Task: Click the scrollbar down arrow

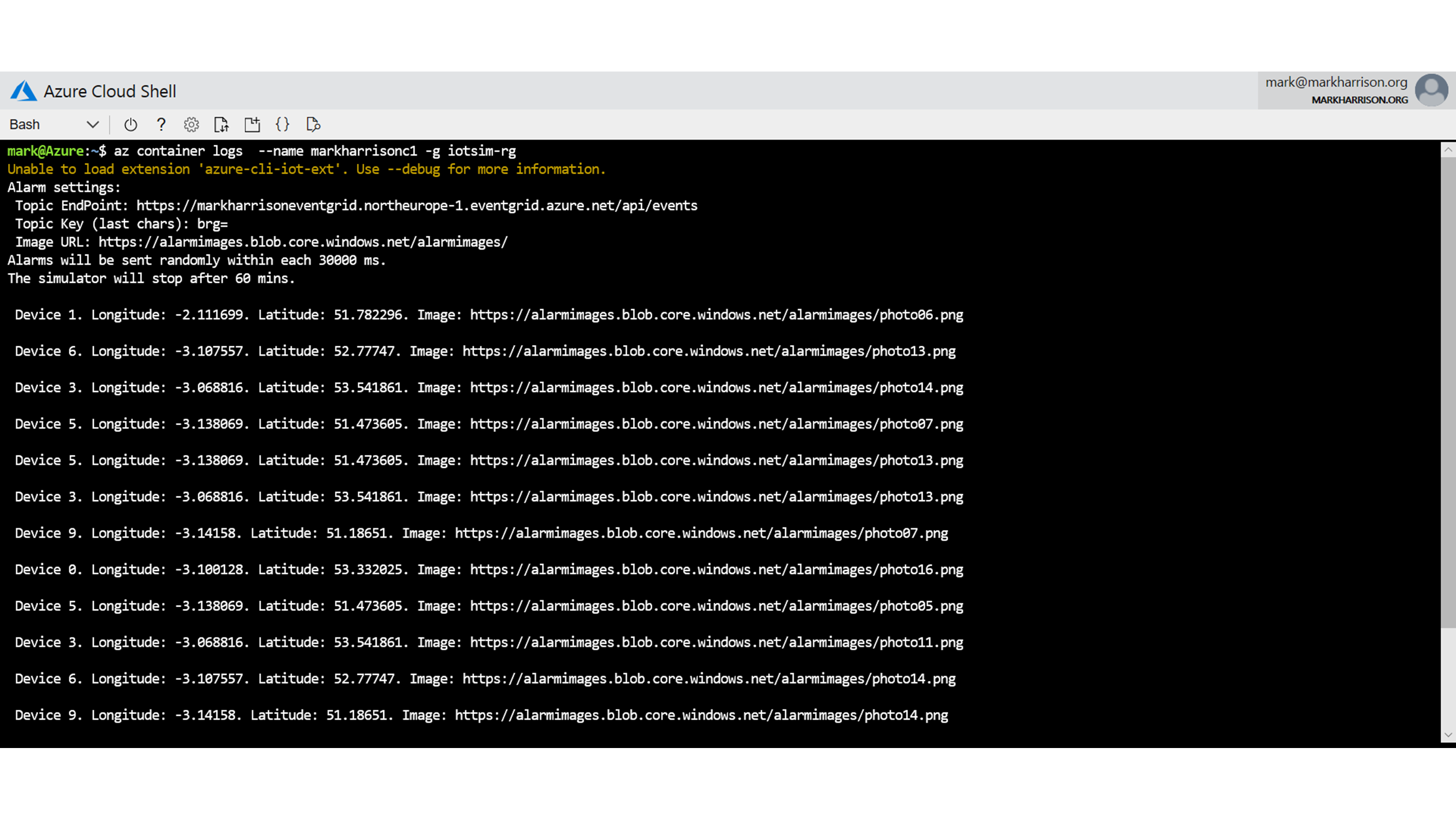Action: 1447,735
